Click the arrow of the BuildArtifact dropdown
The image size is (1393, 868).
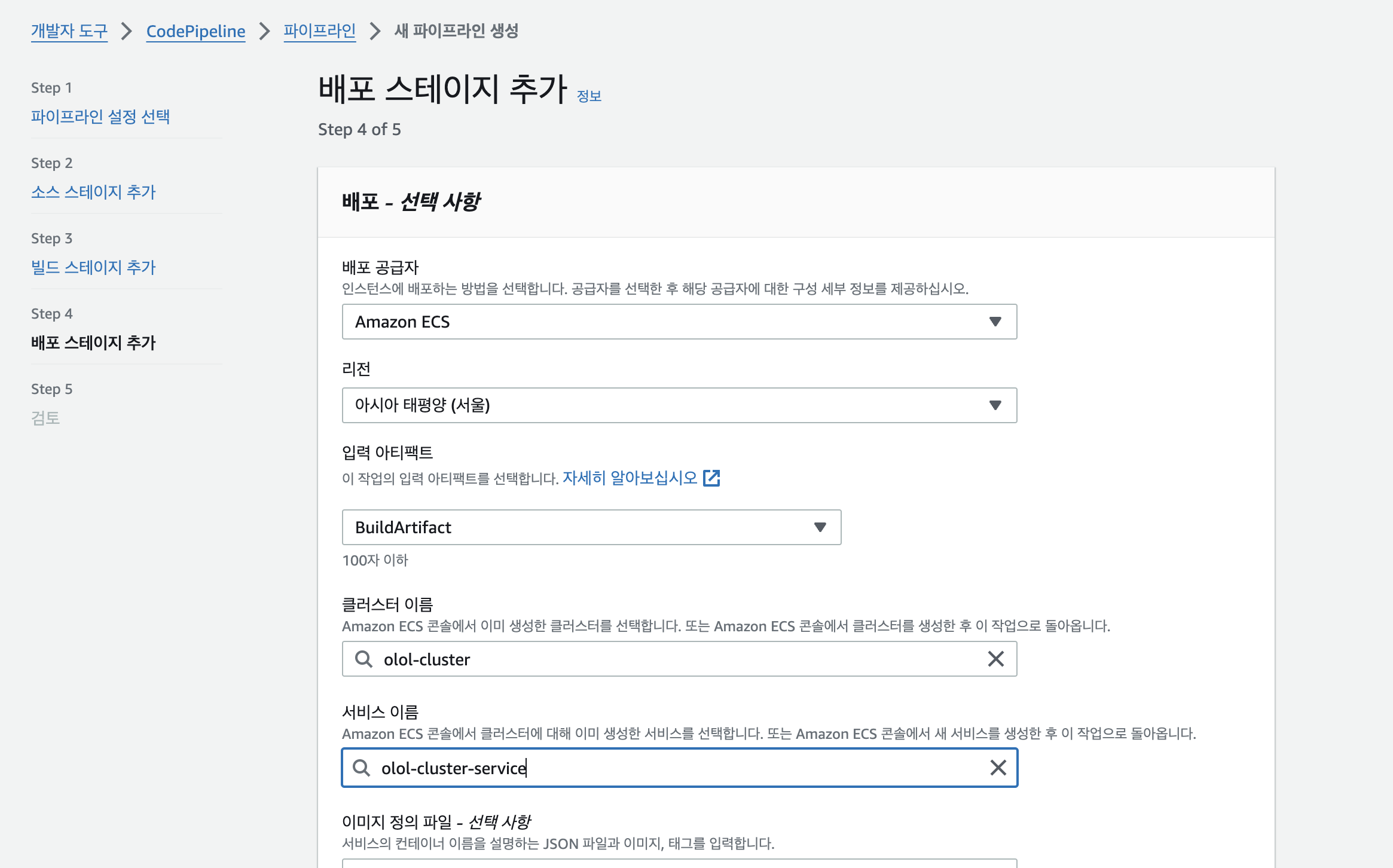820,527
